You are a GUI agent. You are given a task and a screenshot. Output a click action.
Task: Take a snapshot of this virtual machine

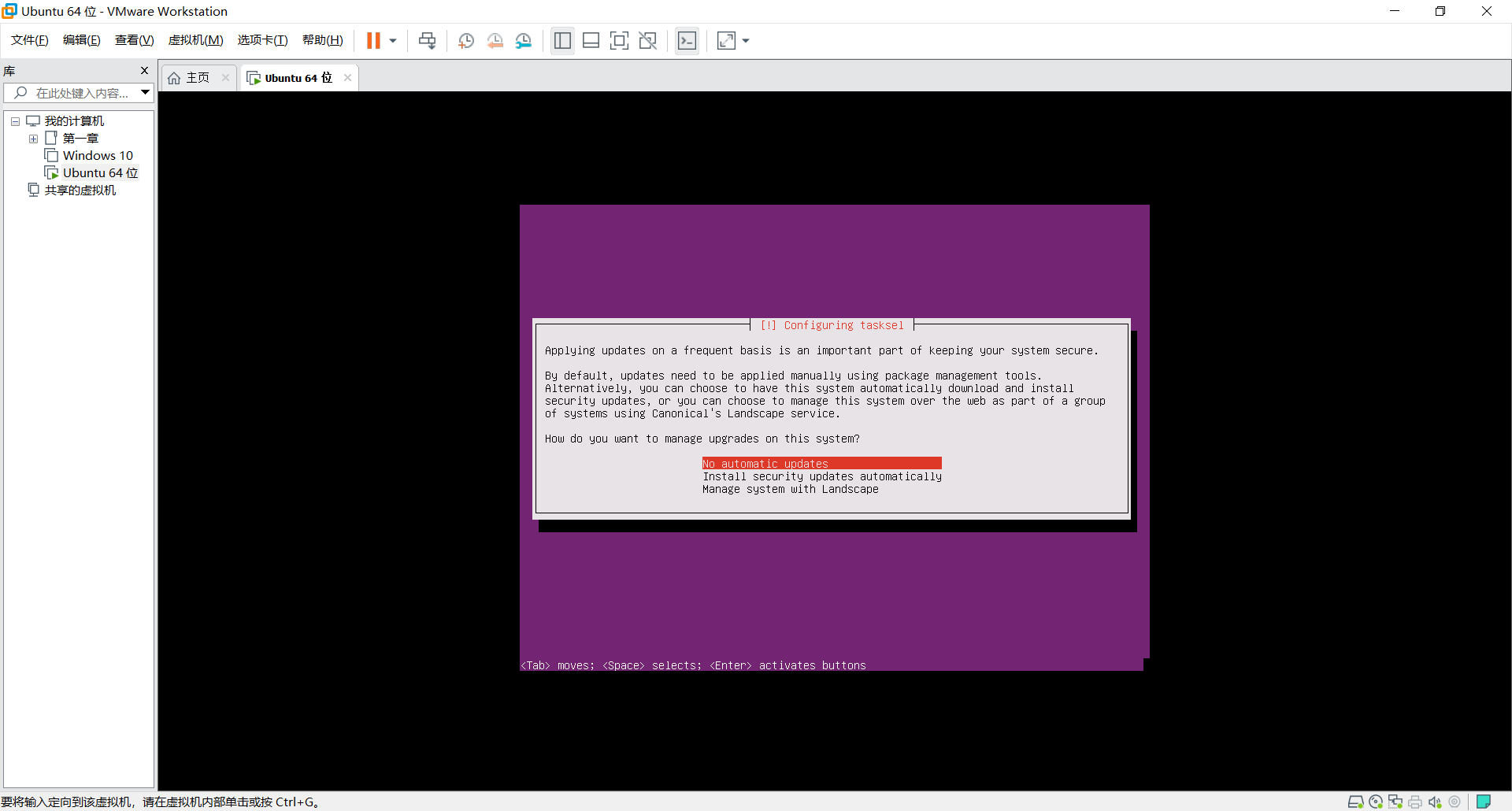point(466,41)
